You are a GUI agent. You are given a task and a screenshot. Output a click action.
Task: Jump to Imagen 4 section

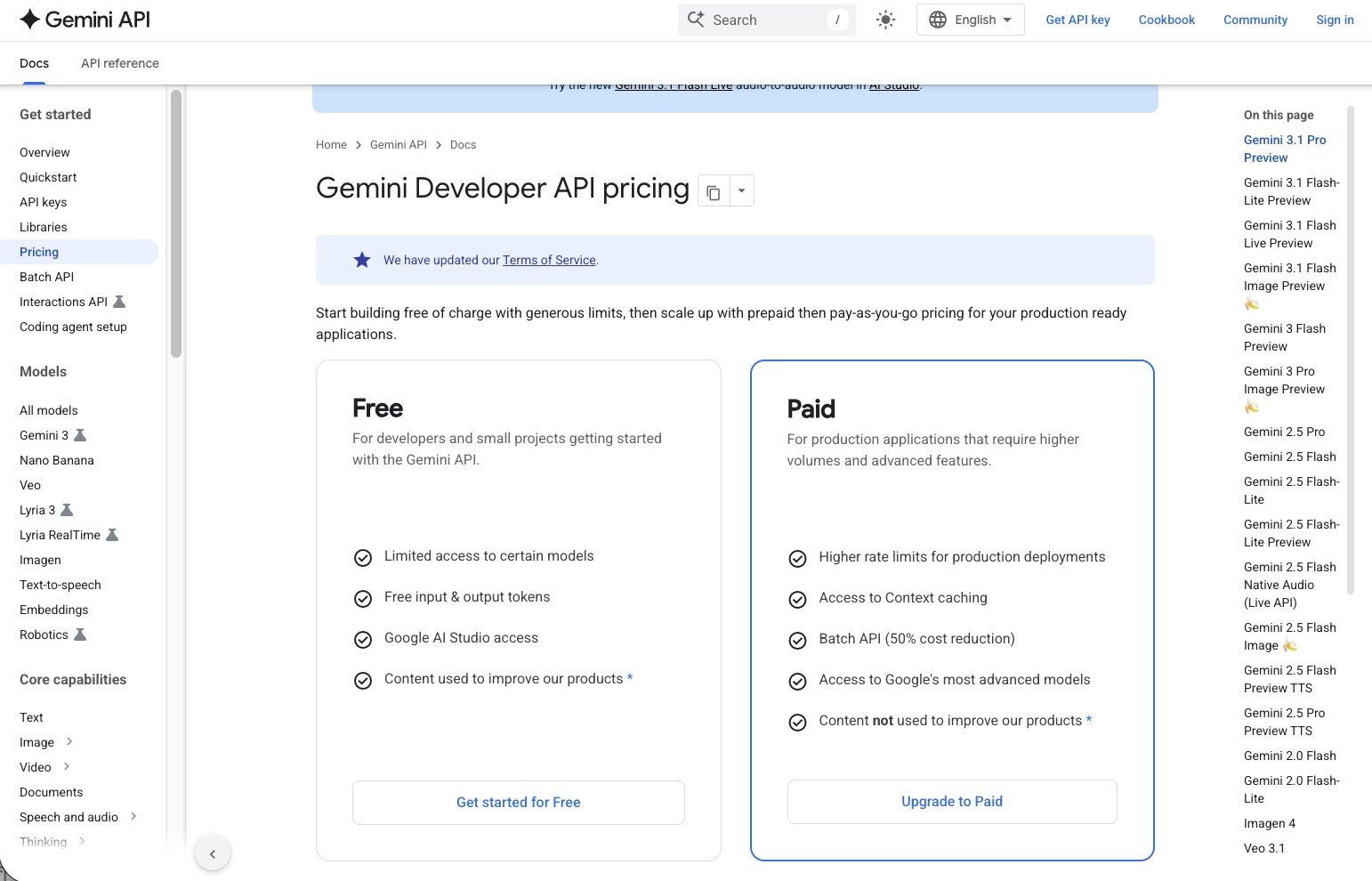click(x=1270, y=823)
